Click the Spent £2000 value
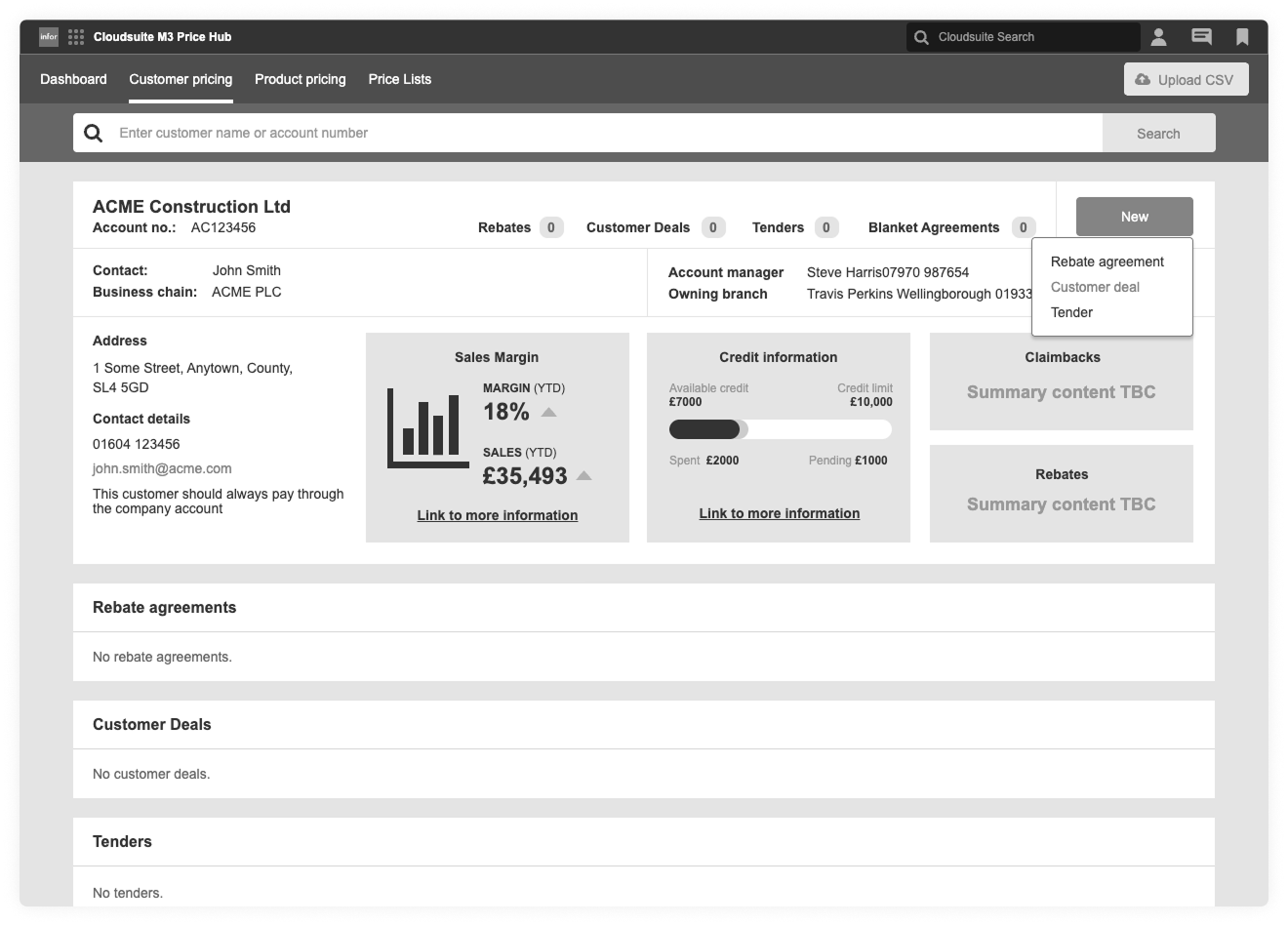 tap(723, 461)
